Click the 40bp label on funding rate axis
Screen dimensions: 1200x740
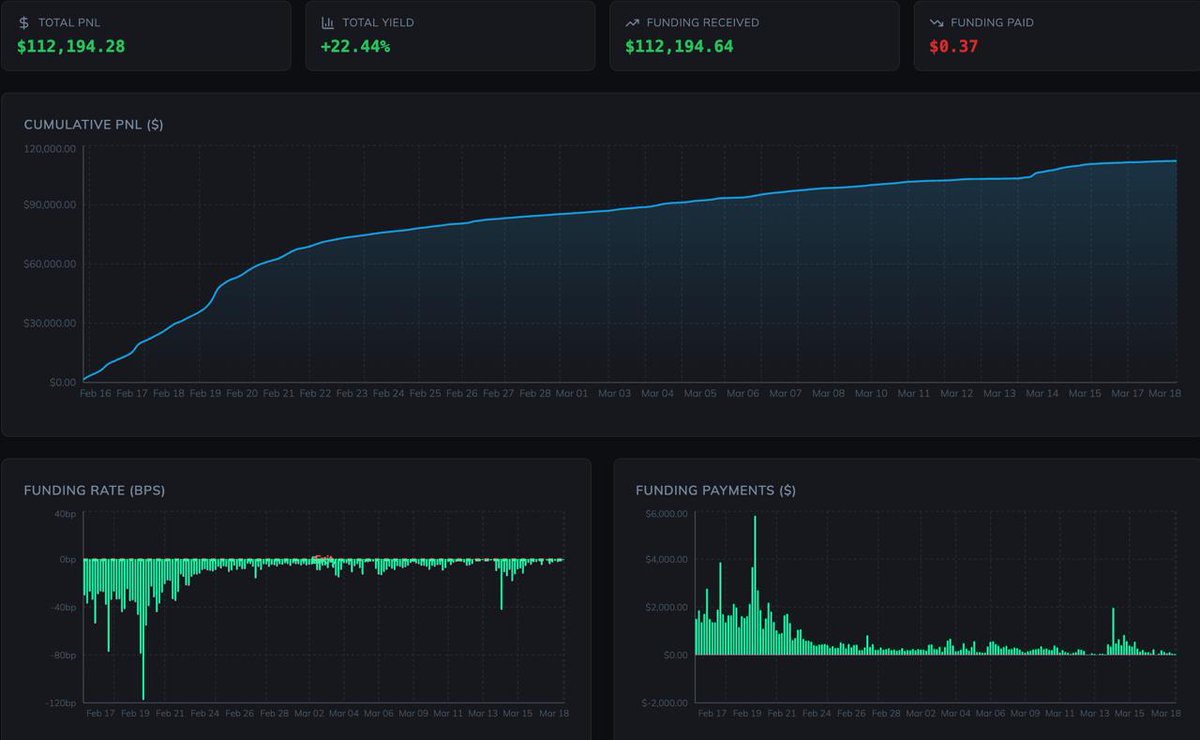coord(65,514)
